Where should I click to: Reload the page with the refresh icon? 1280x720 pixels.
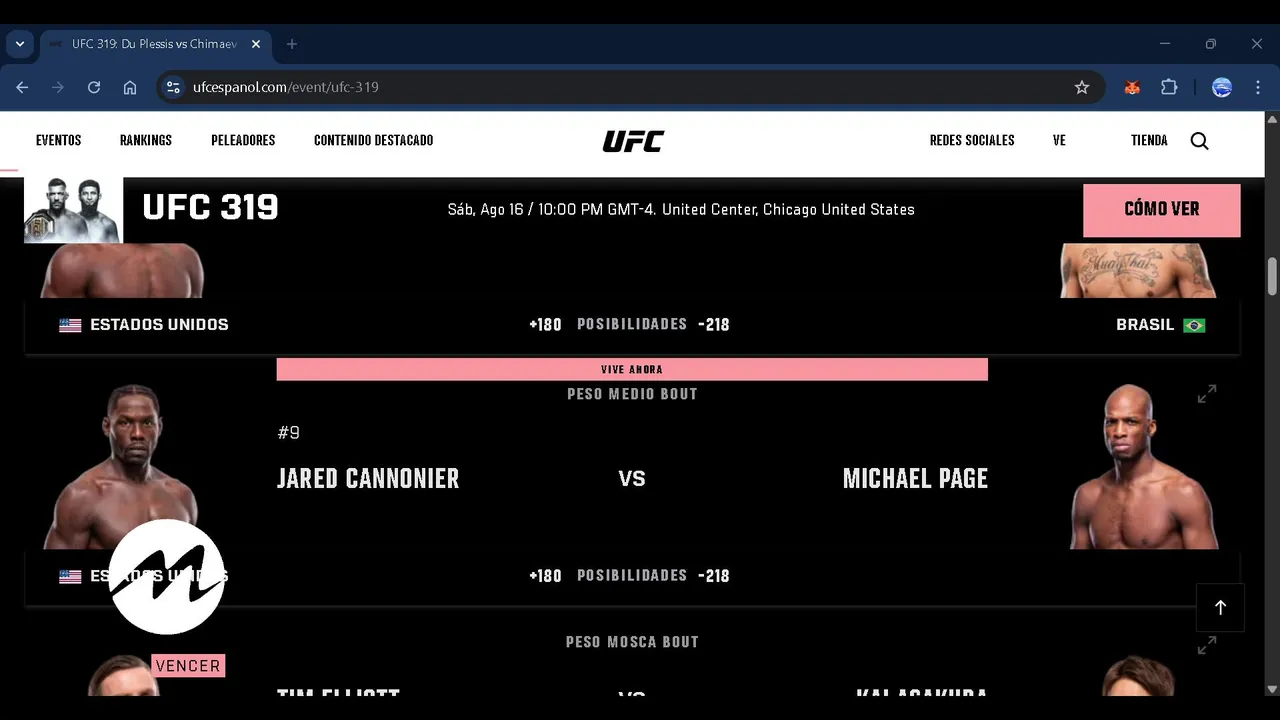[x=94, y=87]
